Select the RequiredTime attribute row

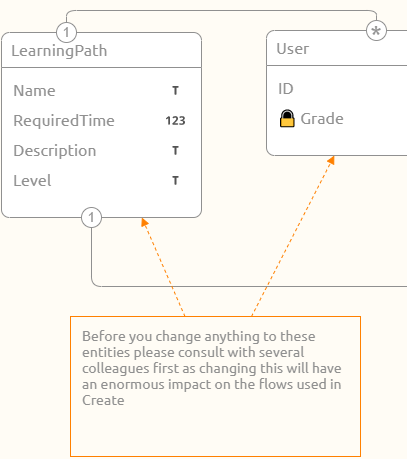[x=101, y=121]
